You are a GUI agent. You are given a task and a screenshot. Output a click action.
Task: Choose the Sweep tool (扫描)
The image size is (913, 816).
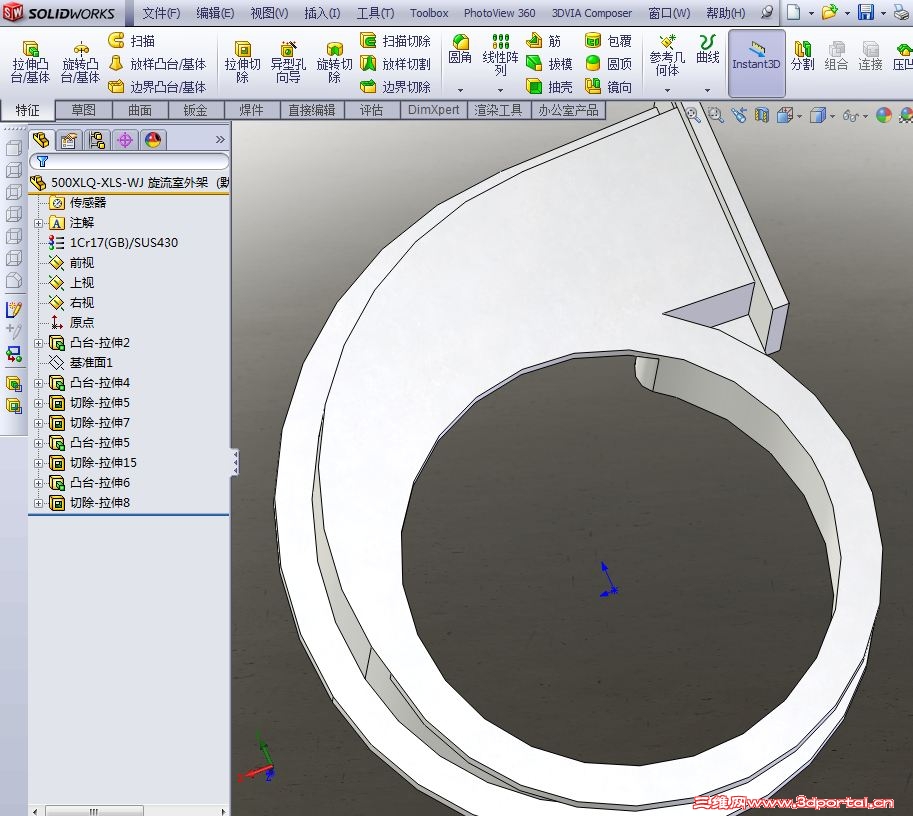coord(132,41)
